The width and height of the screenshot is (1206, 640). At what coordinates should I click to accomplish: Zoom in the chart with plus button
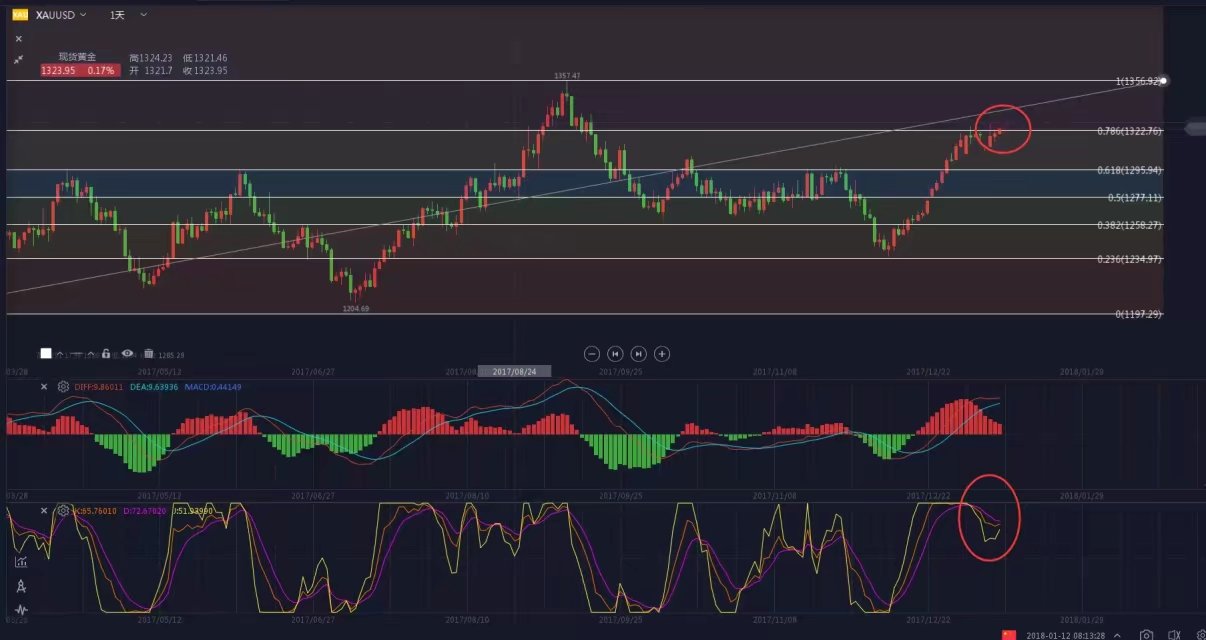click(661, 353)
